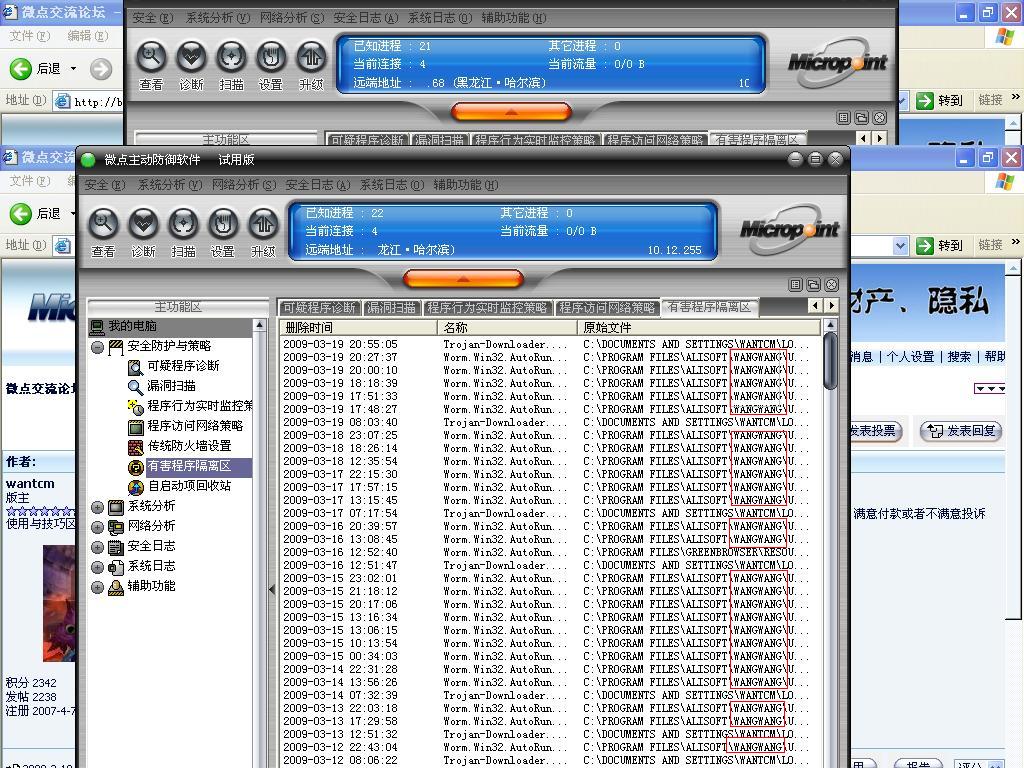Viewport: 1024px width, 768px height.
Task: Click the 转到 button in the lower browser window
Action: pyautogui.click(x=940, y=246)
